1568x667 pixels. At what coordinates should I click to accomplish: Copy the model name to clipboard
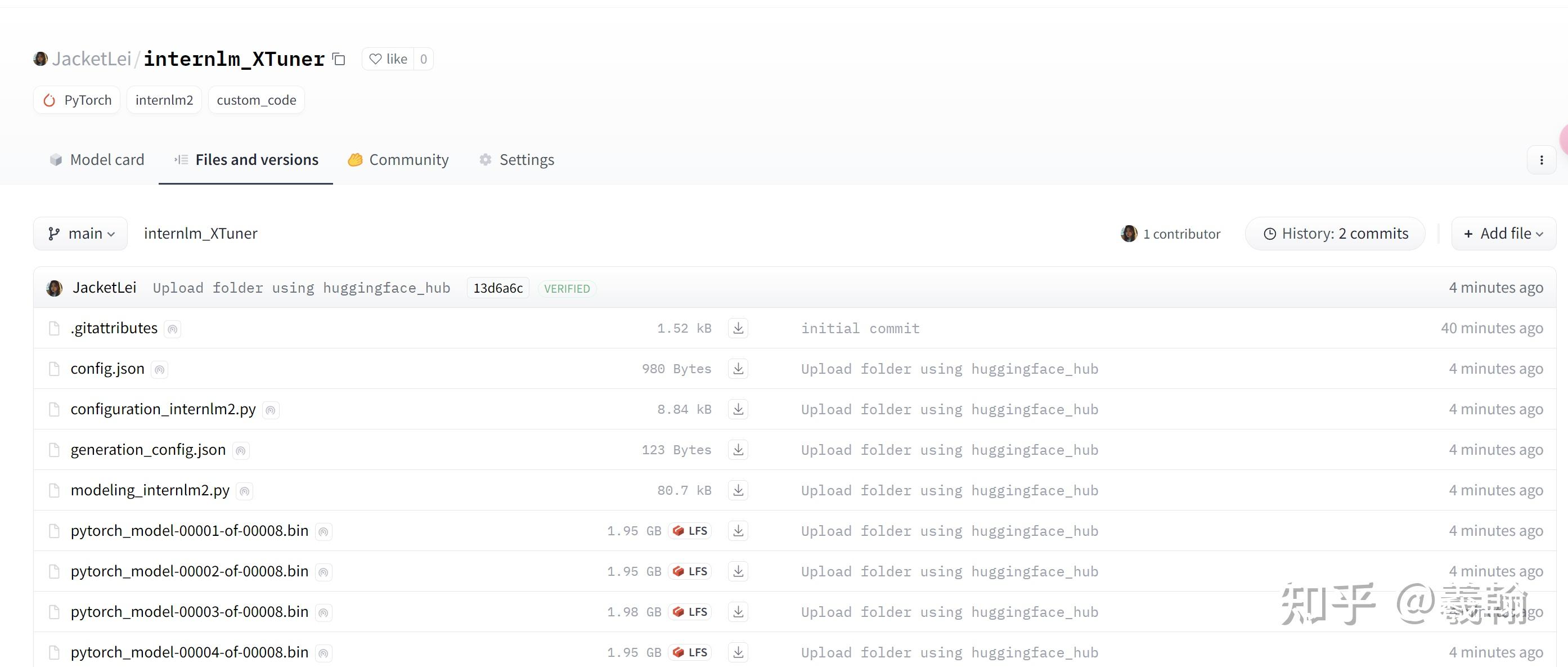tap(339, 59)
